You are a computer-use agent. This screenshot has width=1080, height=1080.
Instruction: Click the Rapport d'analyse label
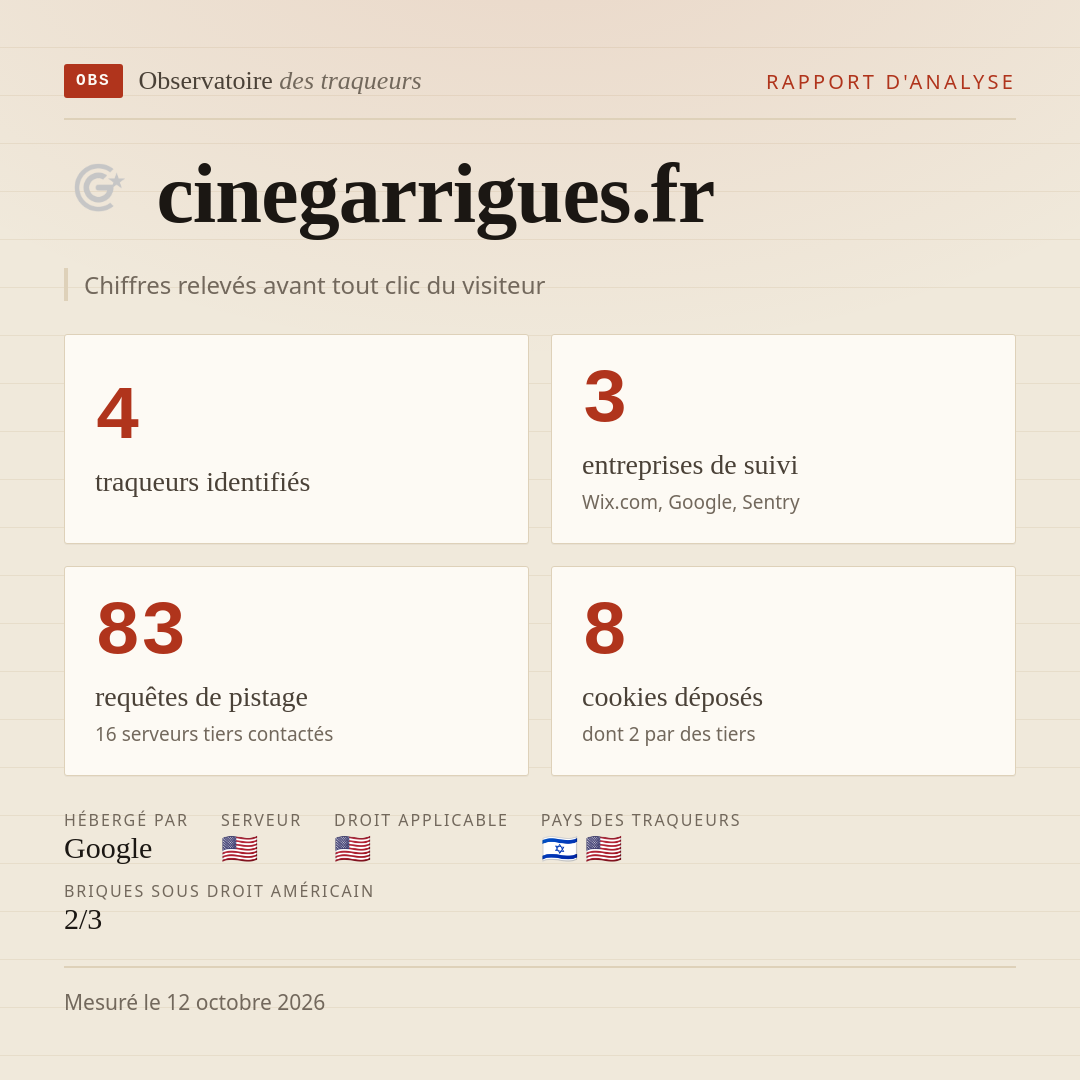pos(891,82)
